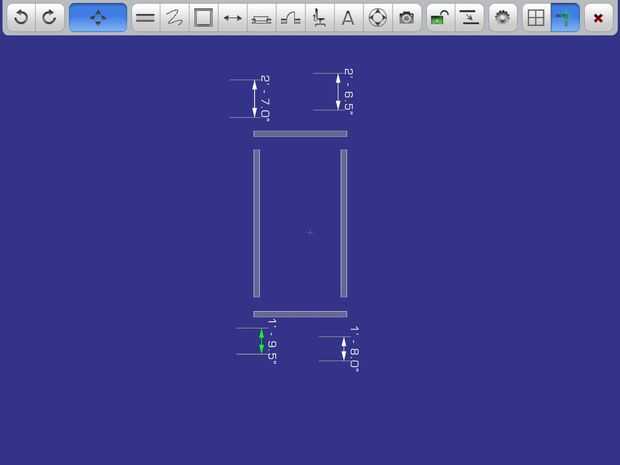Switch to the grid view
The height and width of the screenshot is (465, 620).
click(537, 17)
